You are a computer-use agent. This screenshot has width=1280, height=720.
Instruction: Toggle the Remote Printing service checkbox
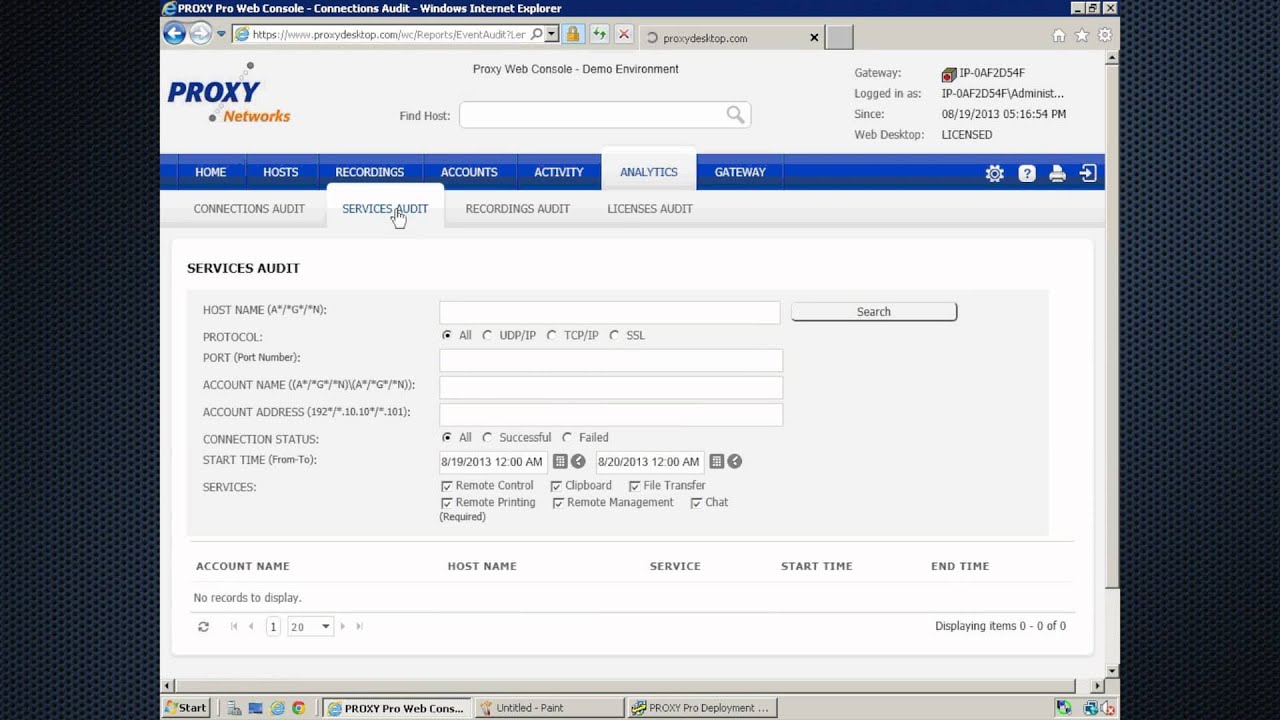pos(447,503)
